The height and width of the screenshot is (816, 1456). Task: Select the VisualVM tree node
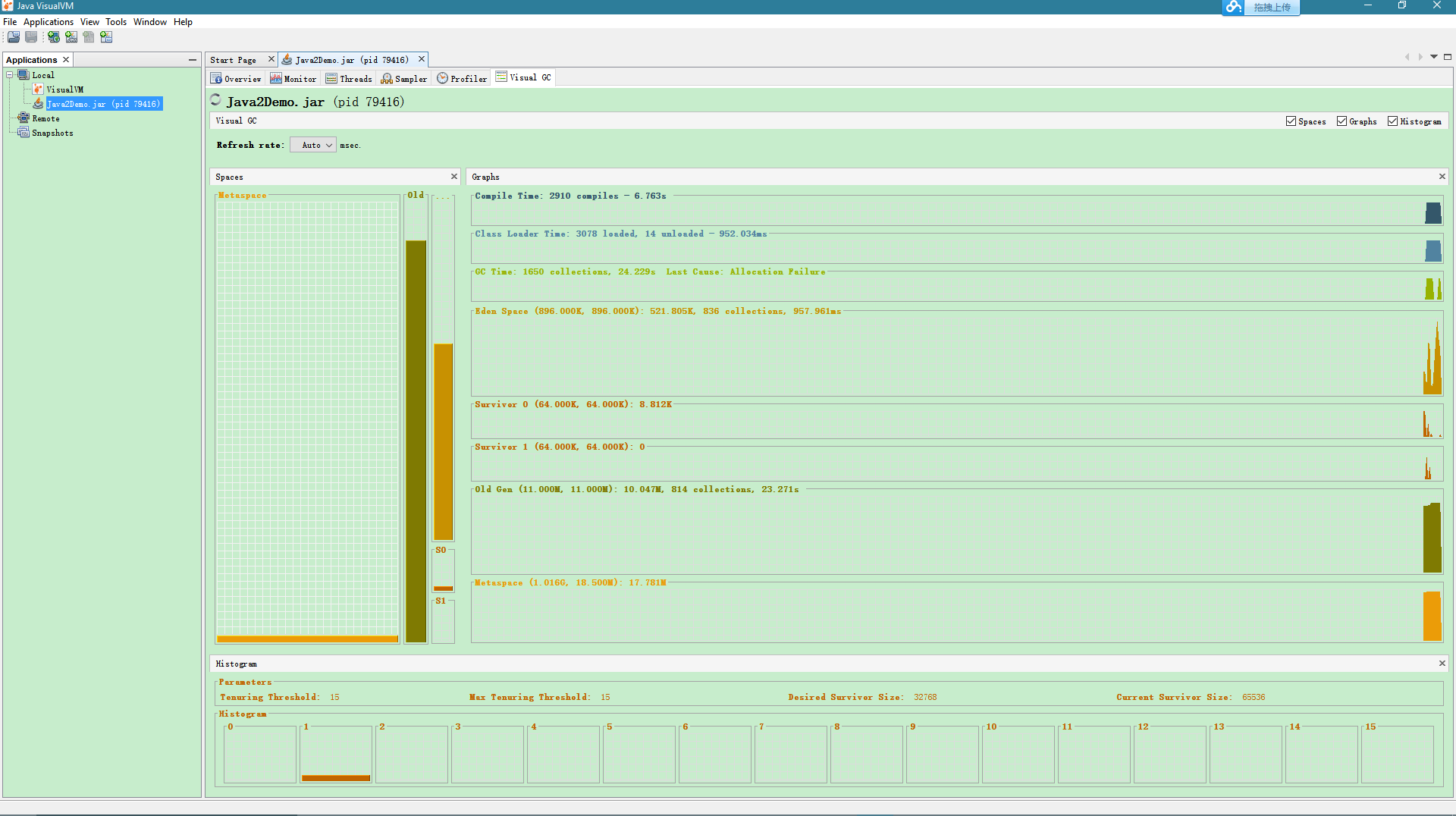(x=65, y=89)
